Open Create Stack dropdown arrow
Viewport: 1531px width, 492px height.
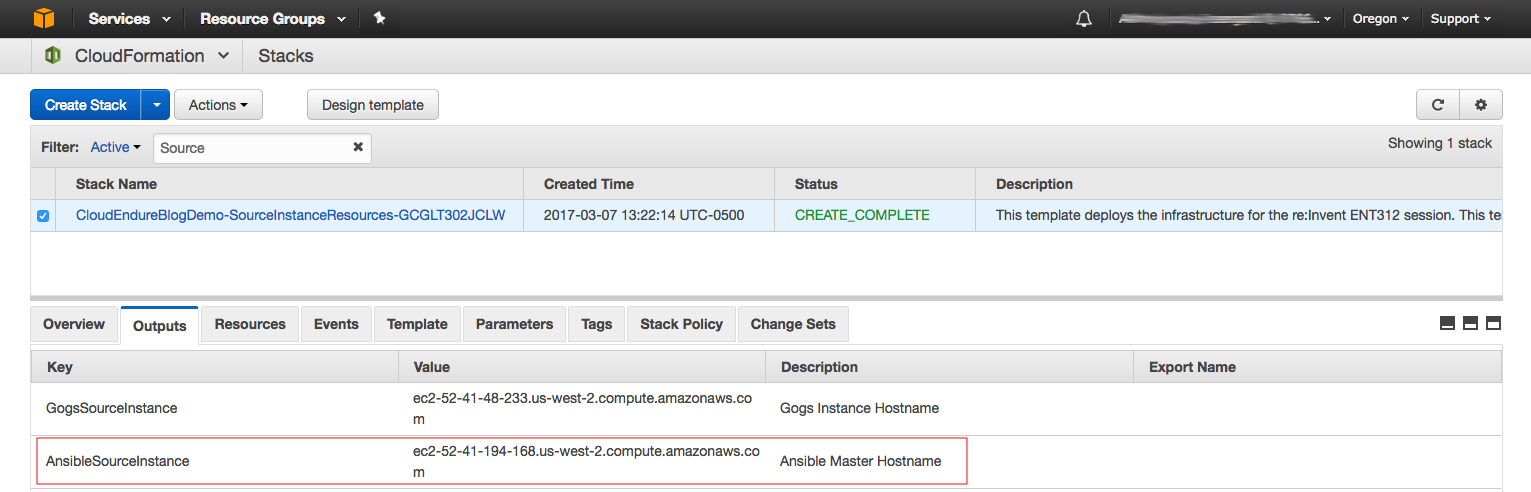155,105
